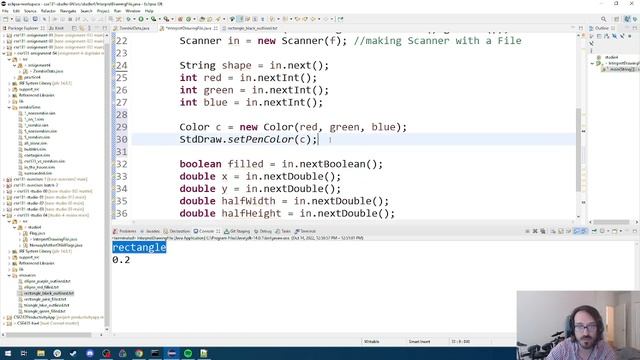Screen dimensions: 640x360
Task: Open the Tasks view tab
Action: click(x=283, y=231)
